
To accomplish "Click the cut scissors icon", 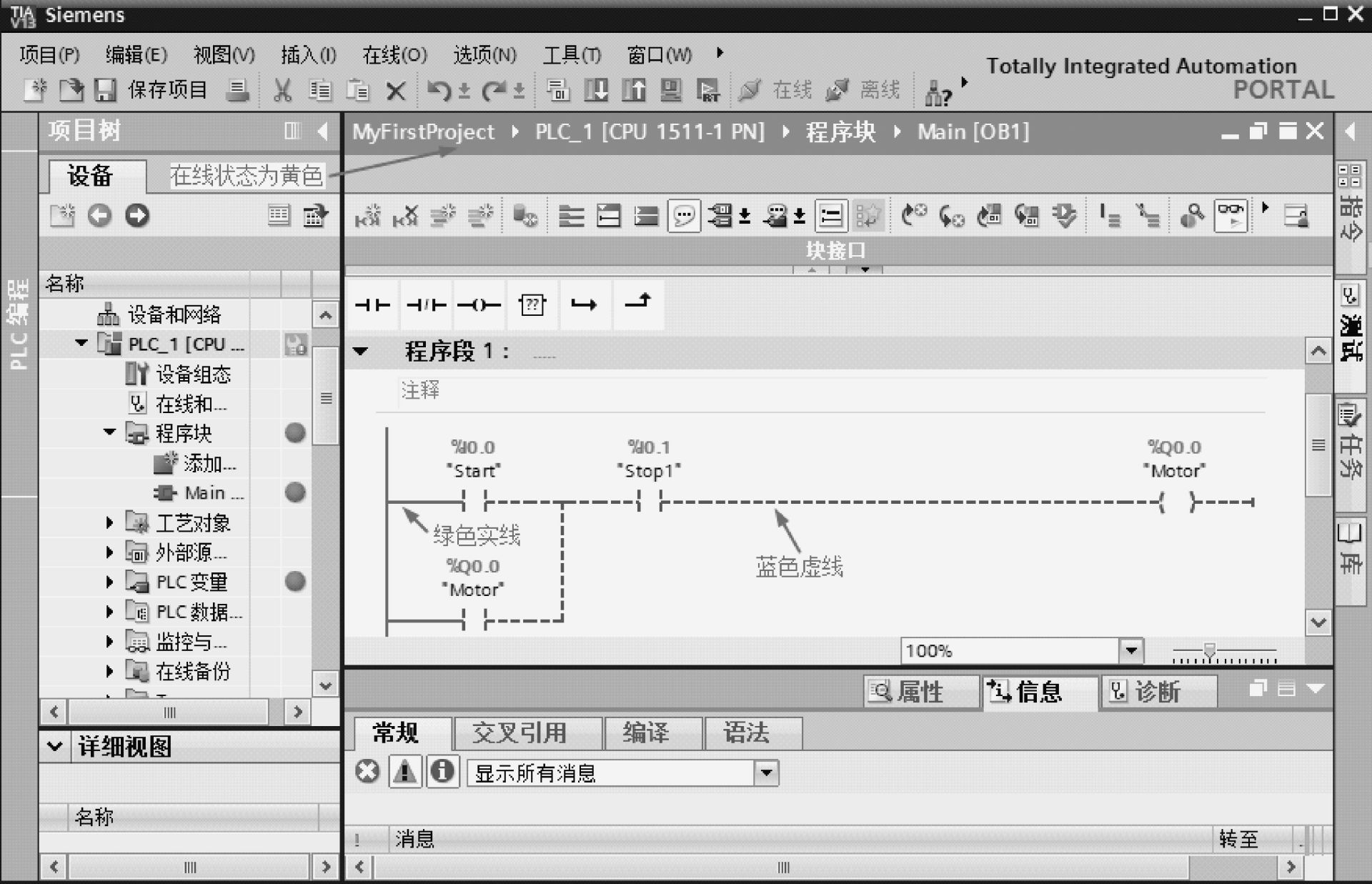I will (282, 90).
